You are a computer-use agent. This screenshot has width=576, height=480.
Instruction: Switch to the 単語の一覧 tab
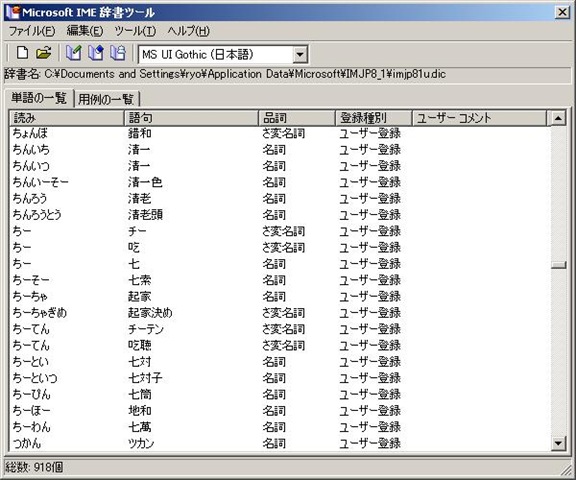pos(39,98)
